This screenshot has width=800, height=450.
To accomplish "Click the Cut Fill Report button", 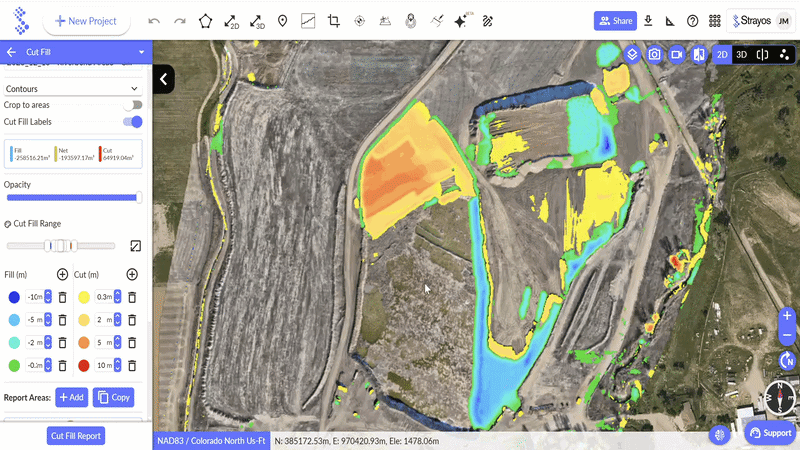I will [76, 436].
